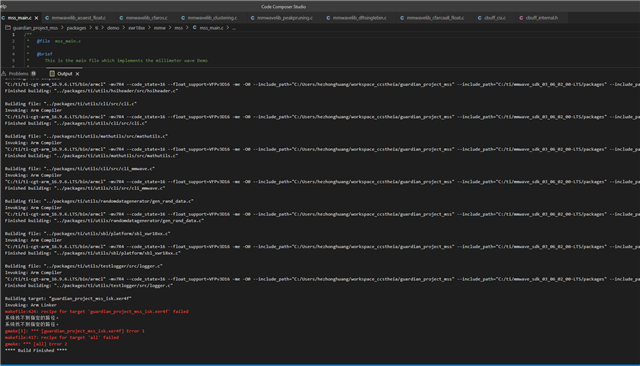The height and width of the screenshot is (366, 640).
Task: Click 'Building file' line for cli.c
Action: click(x=71, y=104)
